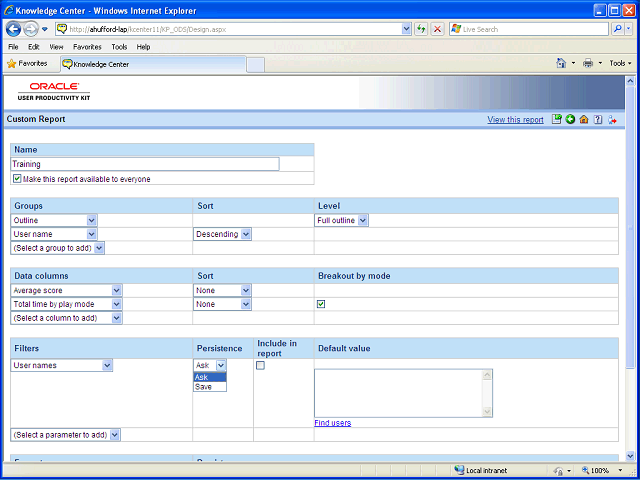The image size is (640, 480).
Task: Open the address bar history dropdown arrow
Action: [407, 29]
